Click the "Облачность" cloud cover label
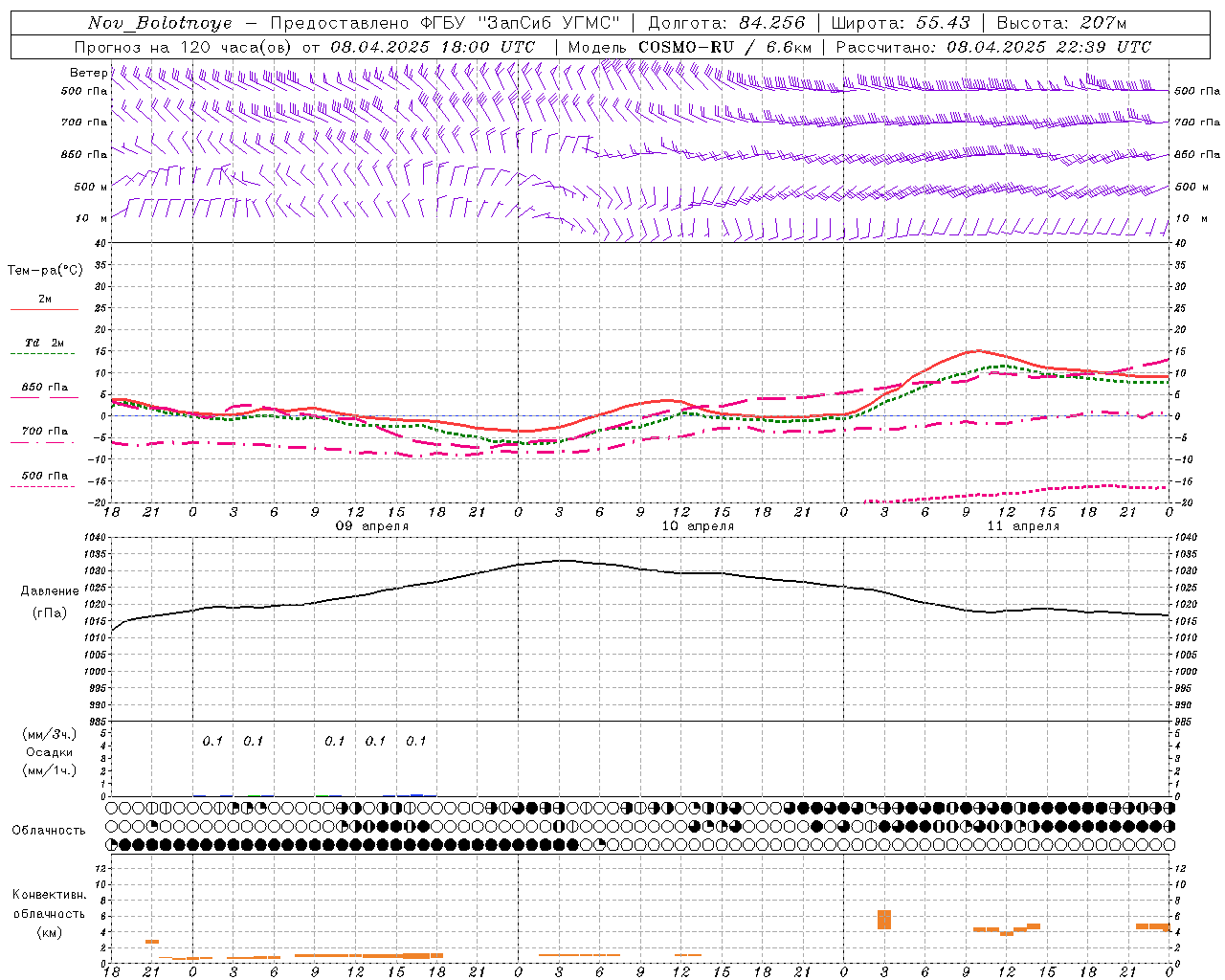The image size is (1225, 980). [49, 831]
